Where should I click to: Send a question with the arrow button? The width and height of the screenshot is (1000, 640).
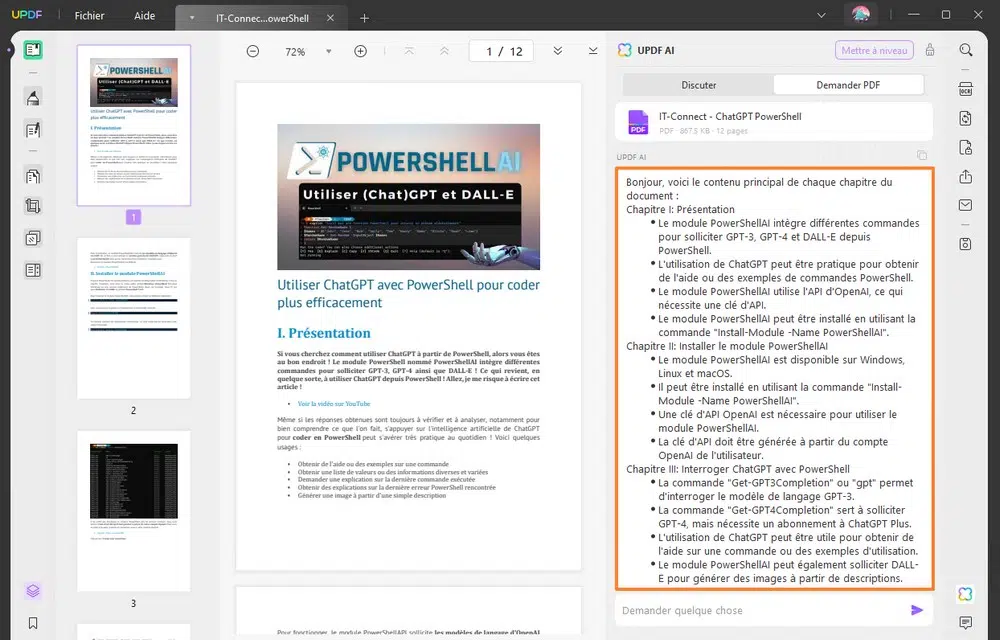(x=917, y=610)
